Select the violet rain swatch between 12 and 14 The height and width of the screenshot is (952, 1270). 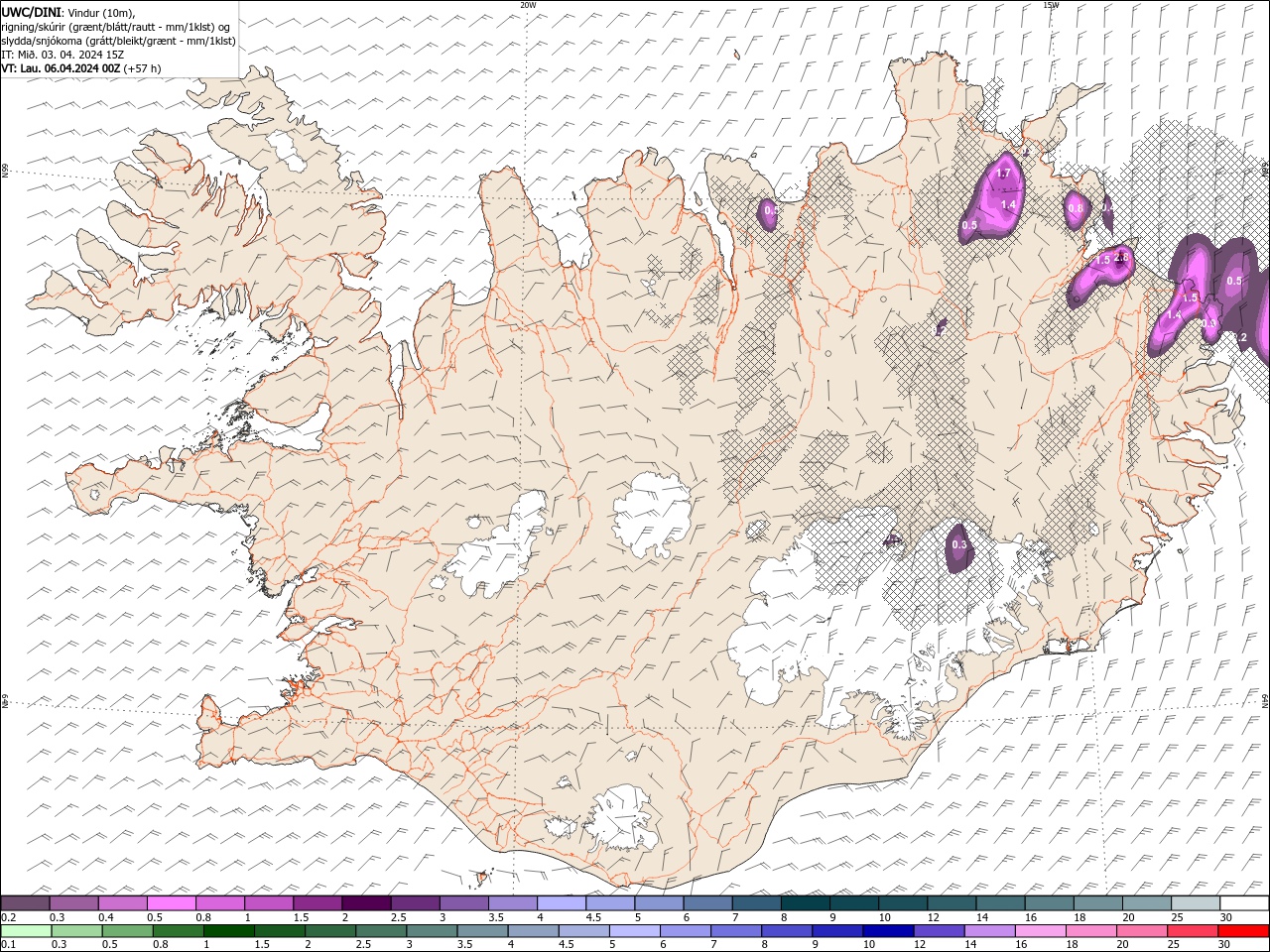click(x=939, y=931)
